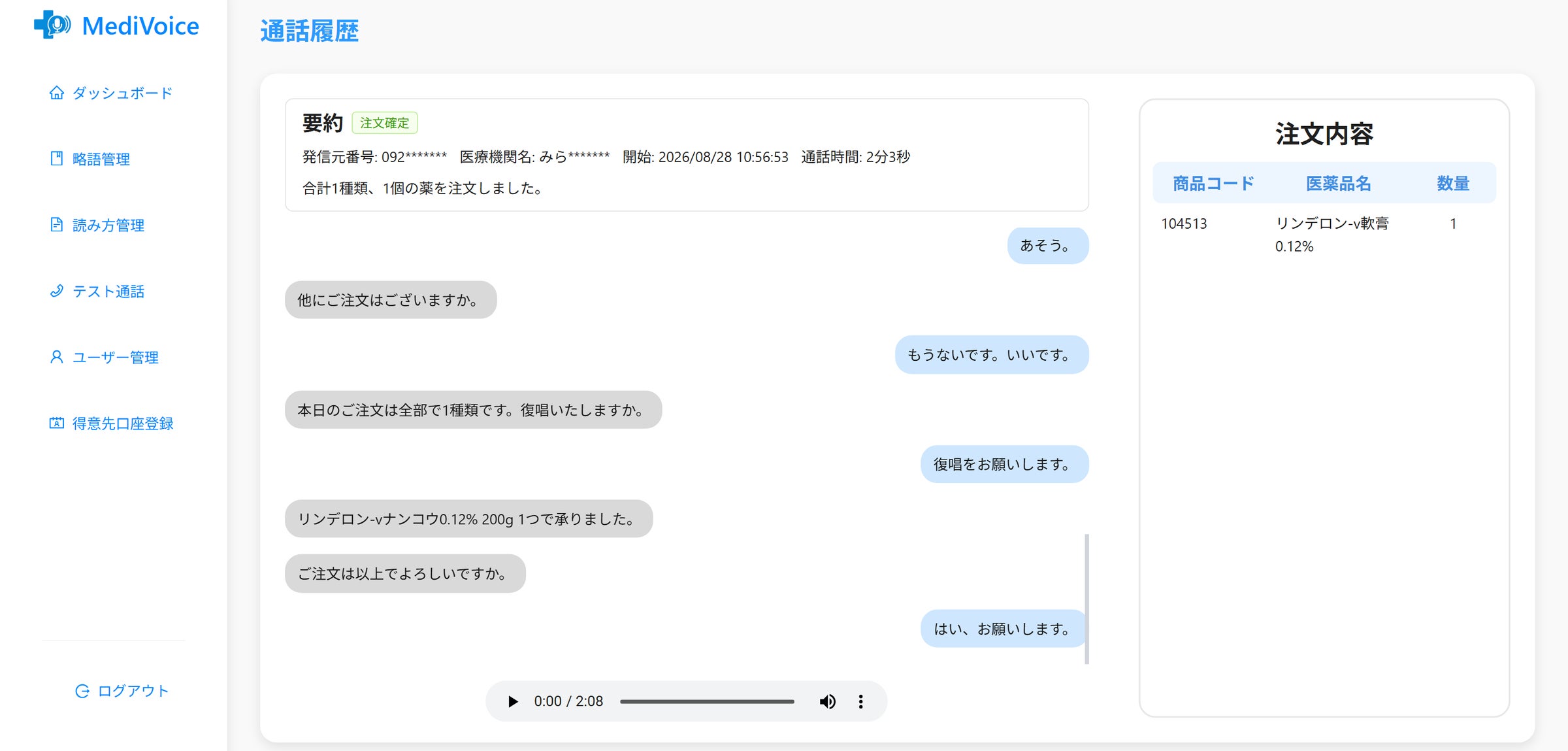
Task: Click the ユーザー管理 person icon
Action: [x=57, y=357]
